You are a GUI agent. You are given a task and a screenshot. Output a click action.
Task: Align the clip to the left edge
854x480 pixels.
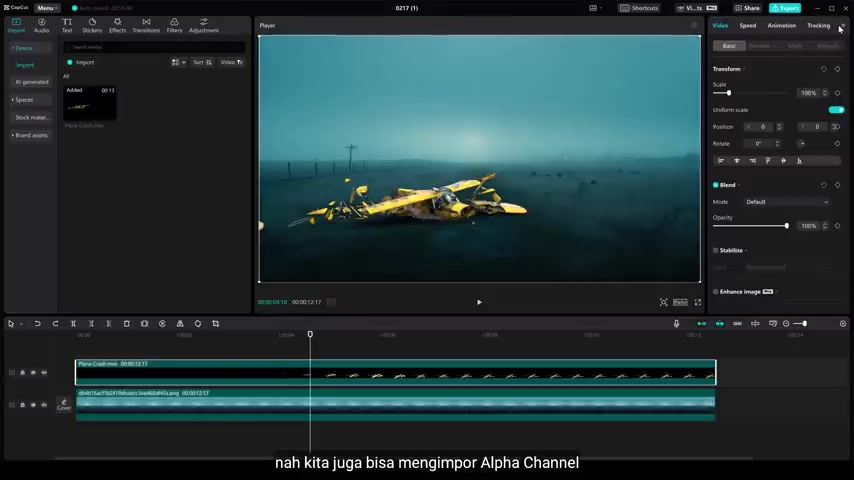click(x=721, y=161)
